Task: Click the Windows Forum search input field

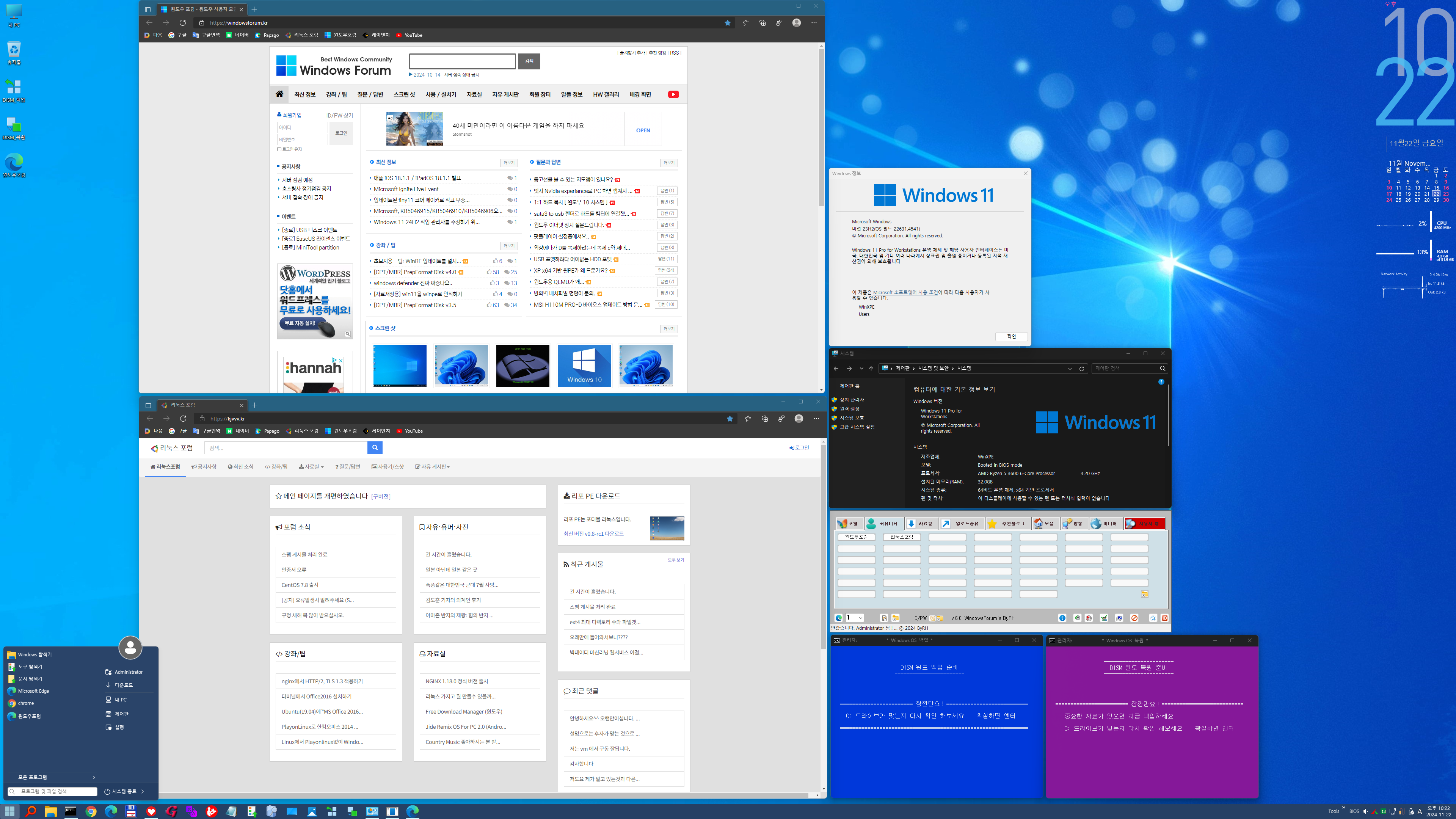Action: point(462,61)
